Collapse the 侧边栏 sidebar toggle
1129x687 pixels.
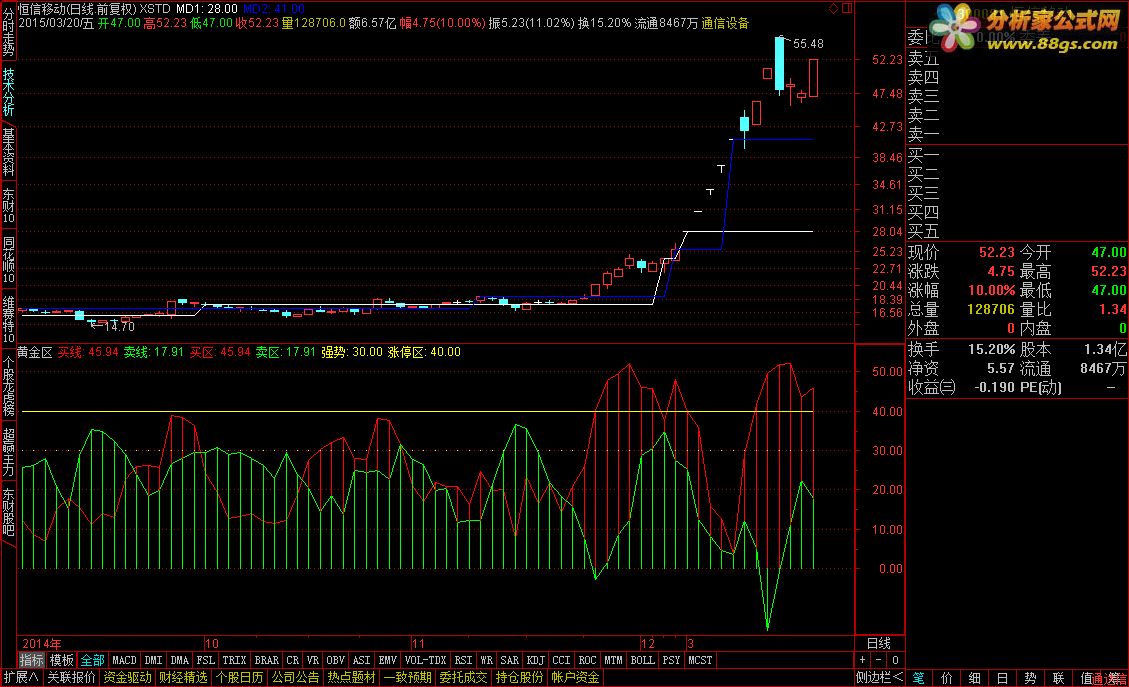click(879, 678)
